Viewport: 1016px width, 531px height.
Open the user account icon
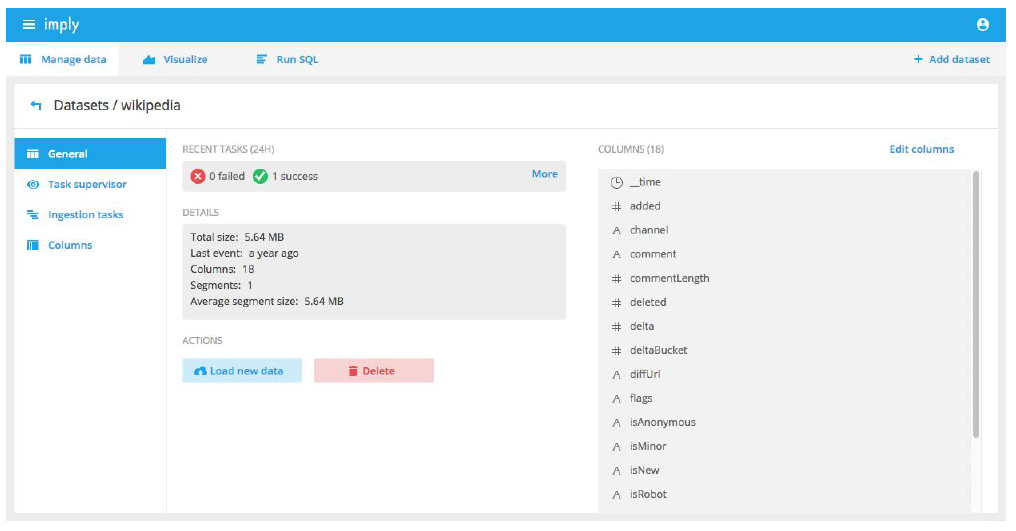982,25
